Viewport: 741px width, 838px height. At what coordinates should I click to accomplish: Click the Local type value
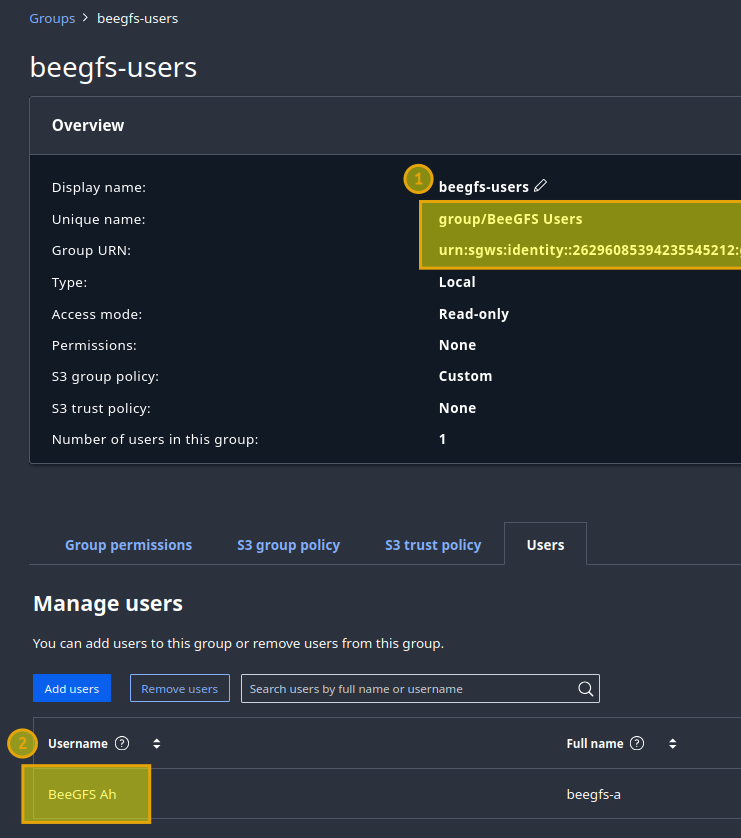pyautogui.click(x=457, y=282)
